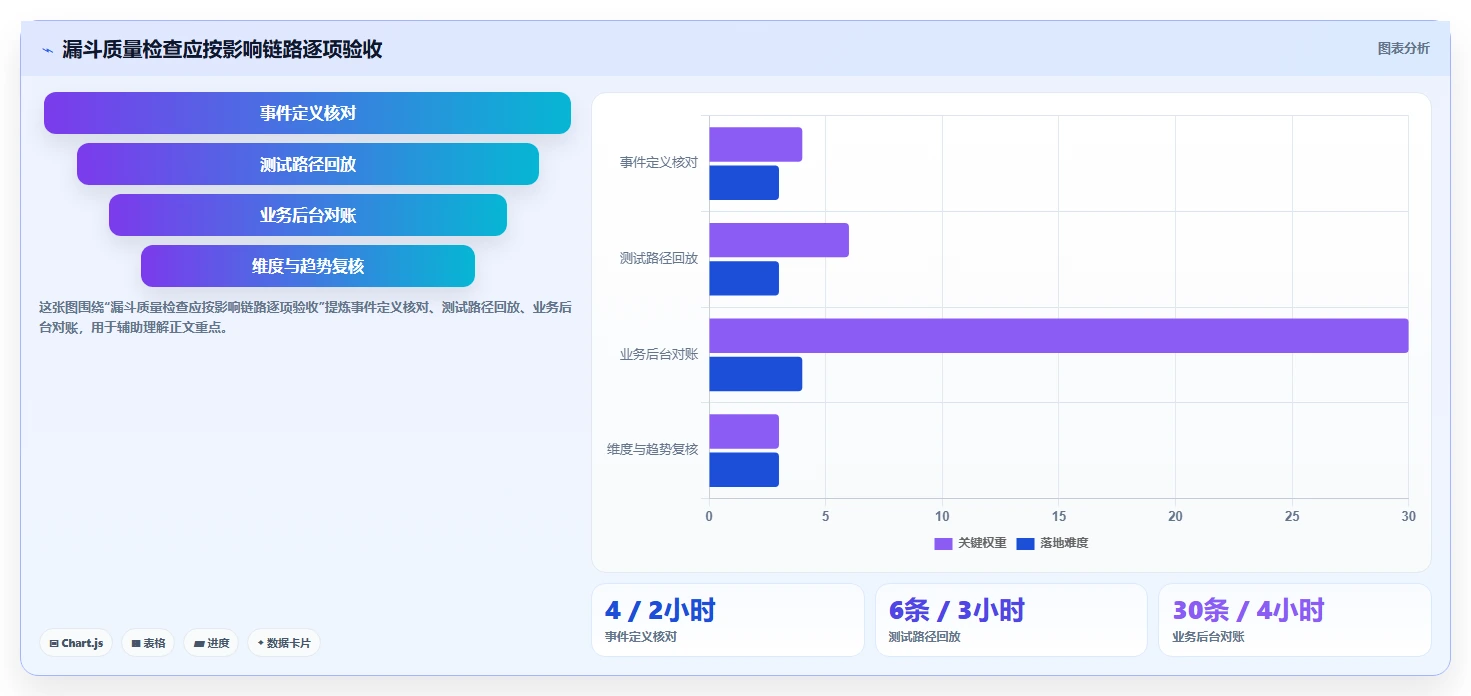Open the 4 / 2小时 data card
Viewport: 1471px width, 696px height.
point(728,620)
